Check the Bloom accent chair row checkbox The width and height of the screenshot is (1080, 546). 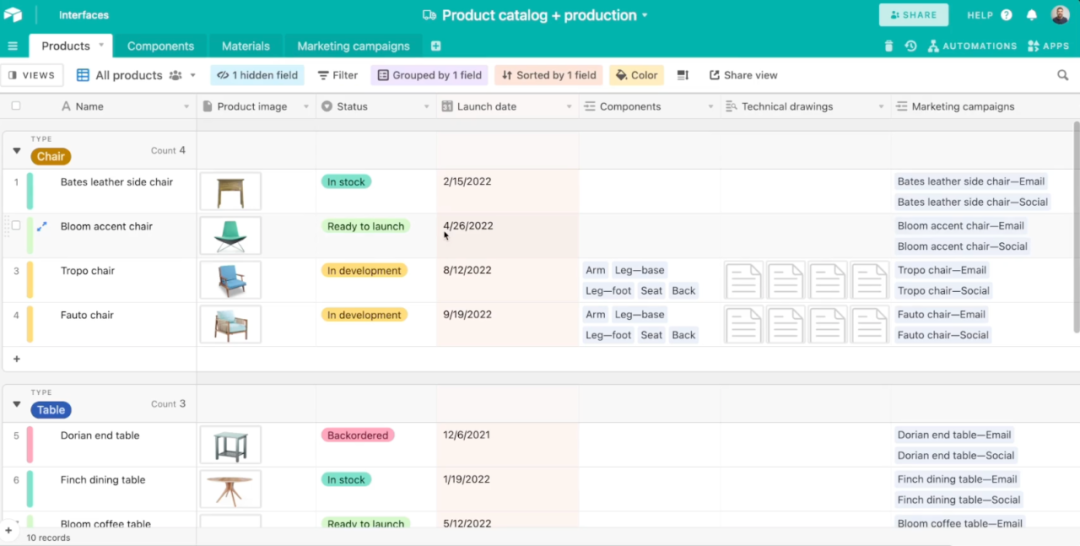pos(16,226)
